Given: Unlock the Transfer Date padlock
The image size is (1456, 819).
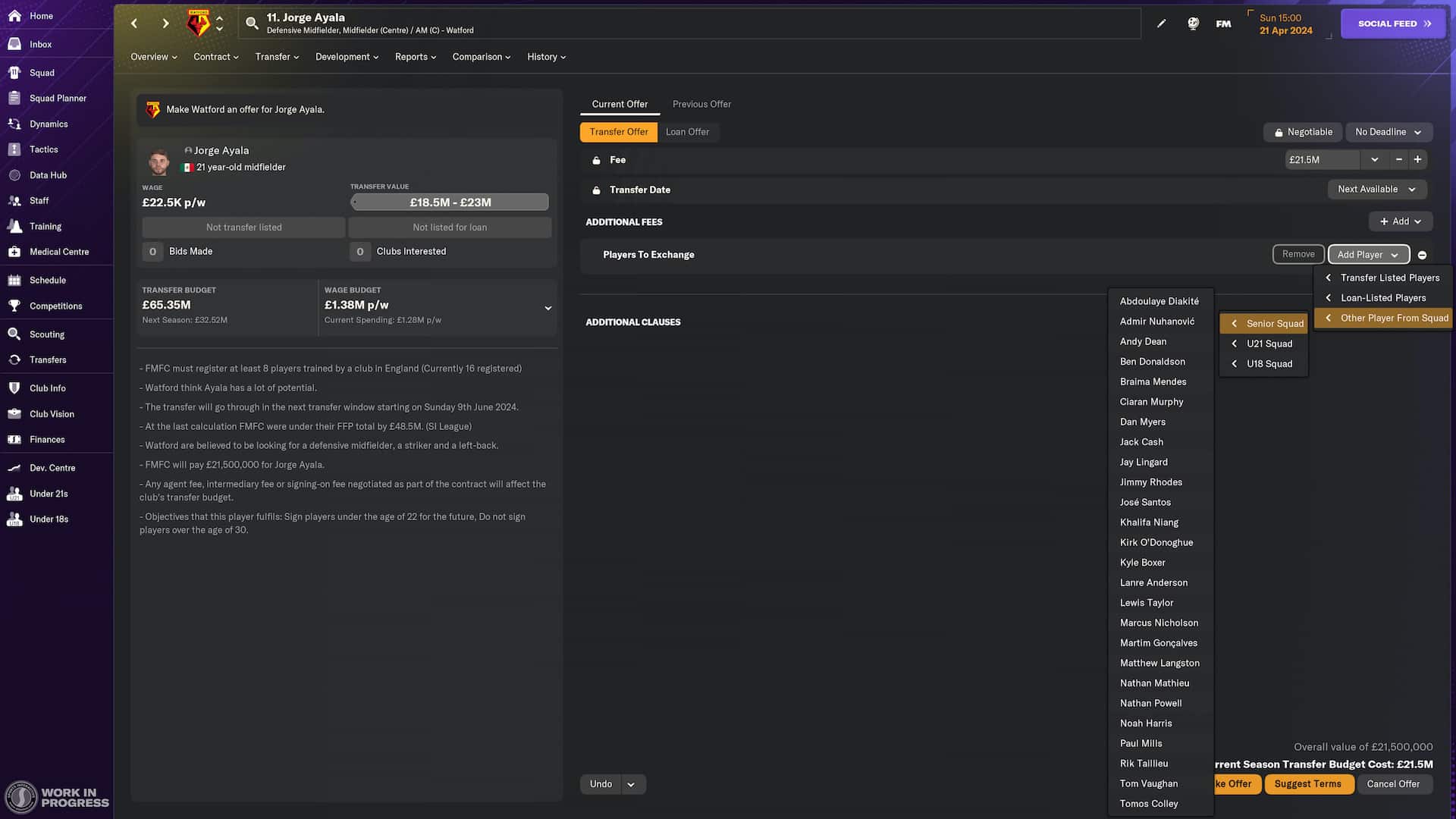Looking at the screenshot, I should [596, 190].
